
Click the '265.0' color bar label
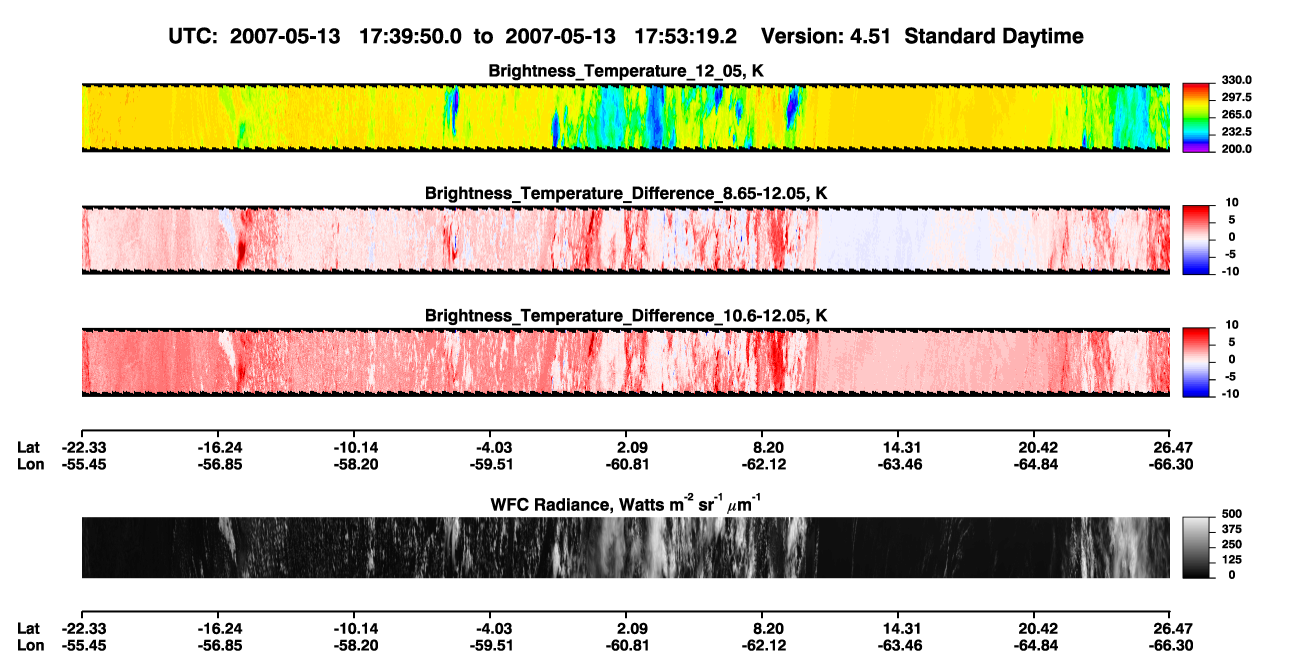pos(1236,115)
